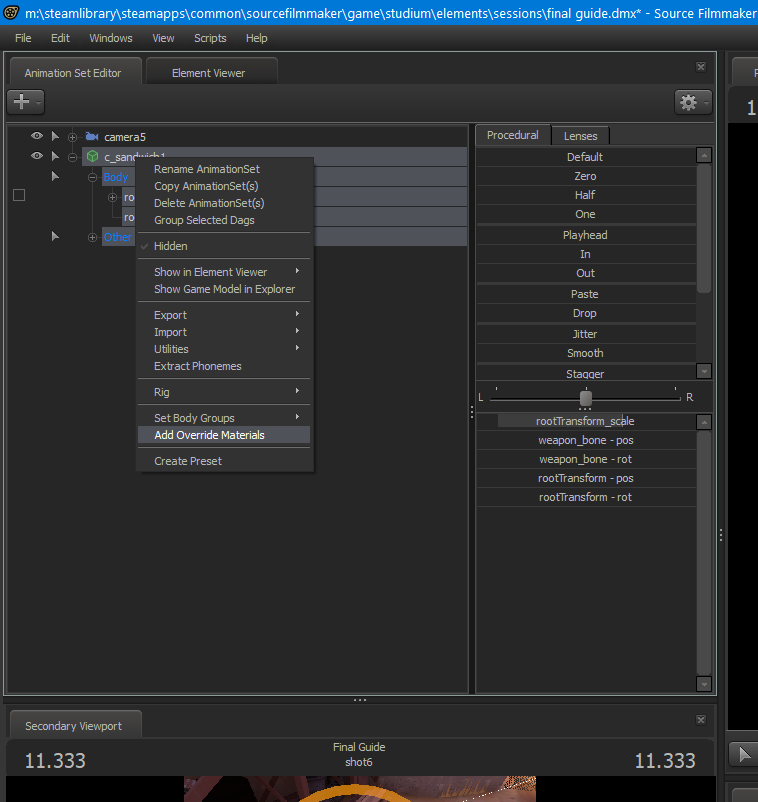Expand the camera5 tree node
The image size is (758, 802).
pos(73,137)
